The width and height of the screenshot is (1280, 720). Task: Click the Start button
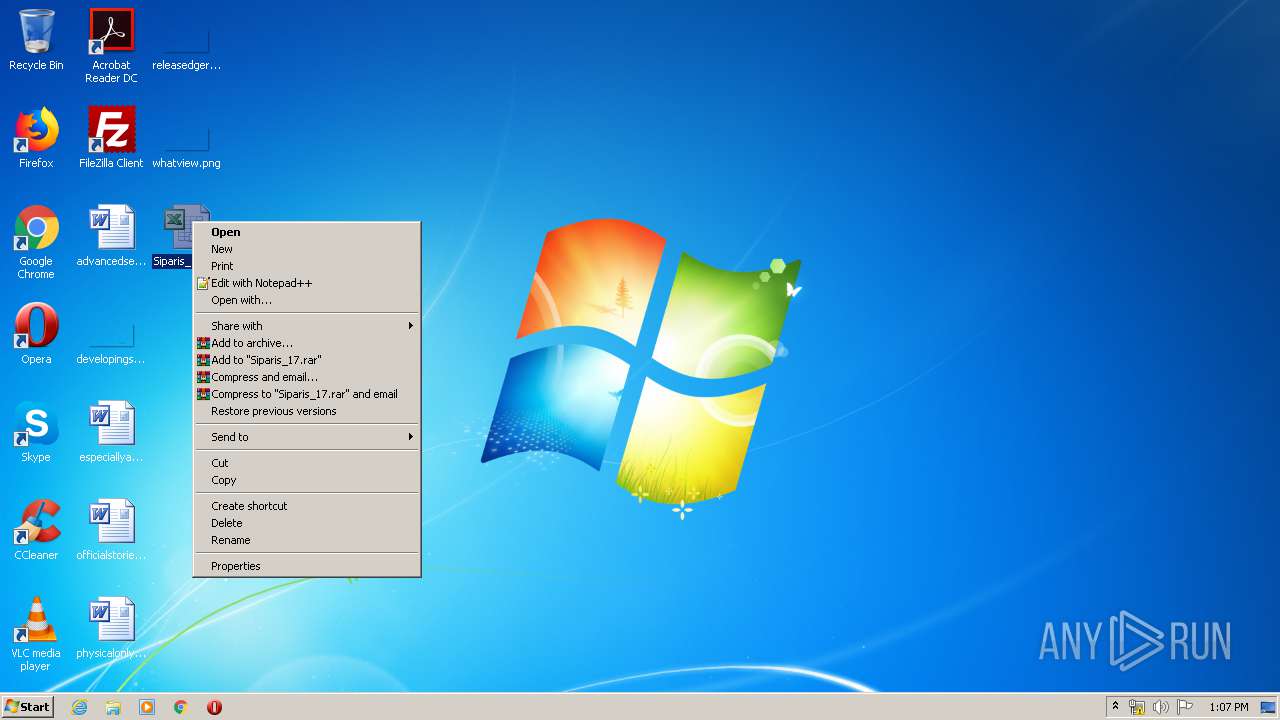point(28,707)
